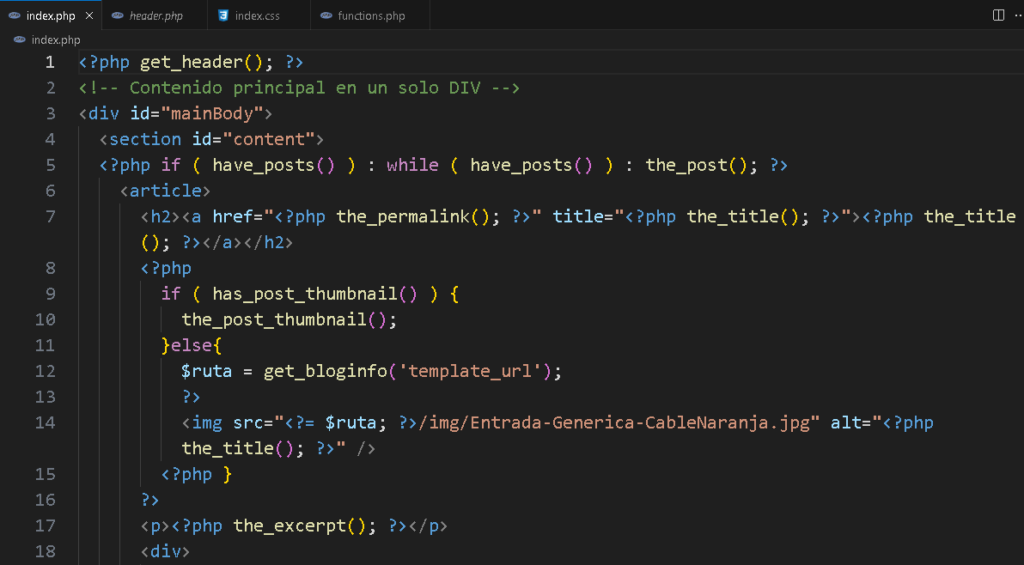
Task: Click the split editor icon
Action: tap(999, 15)
